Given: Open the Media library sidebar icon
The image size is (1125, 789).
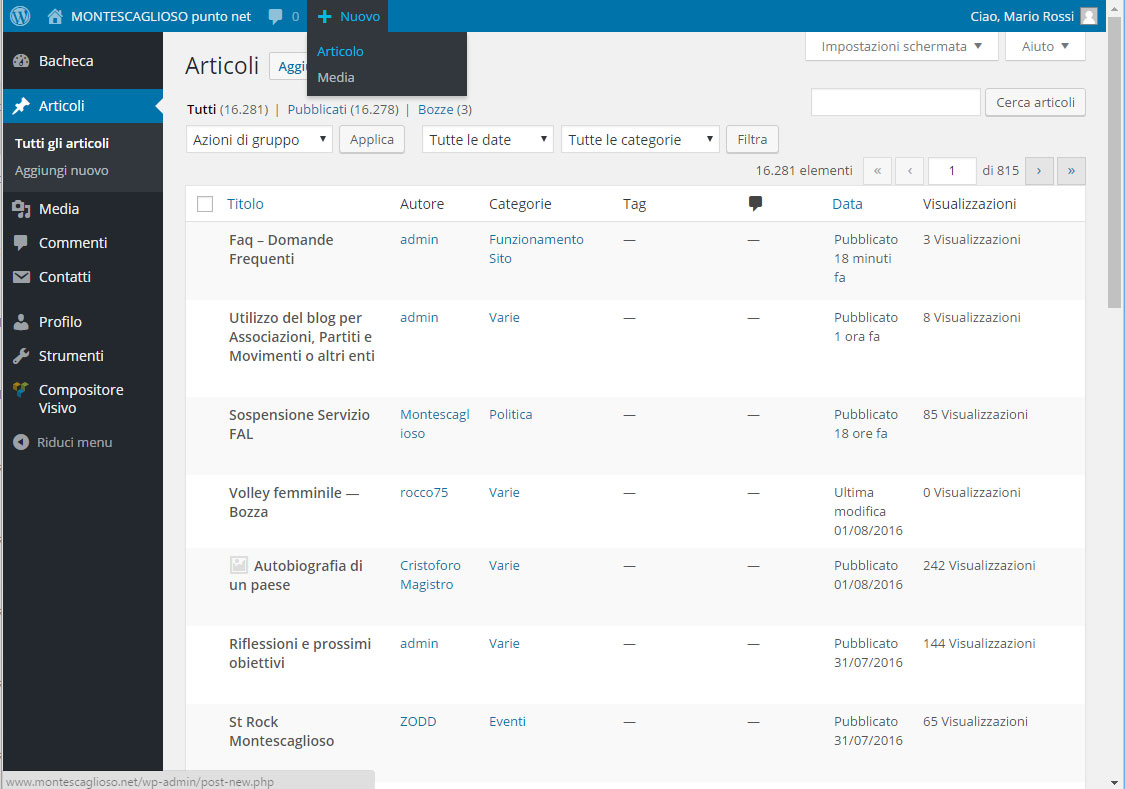Looking at the screenshot, I should pos(21,209).
